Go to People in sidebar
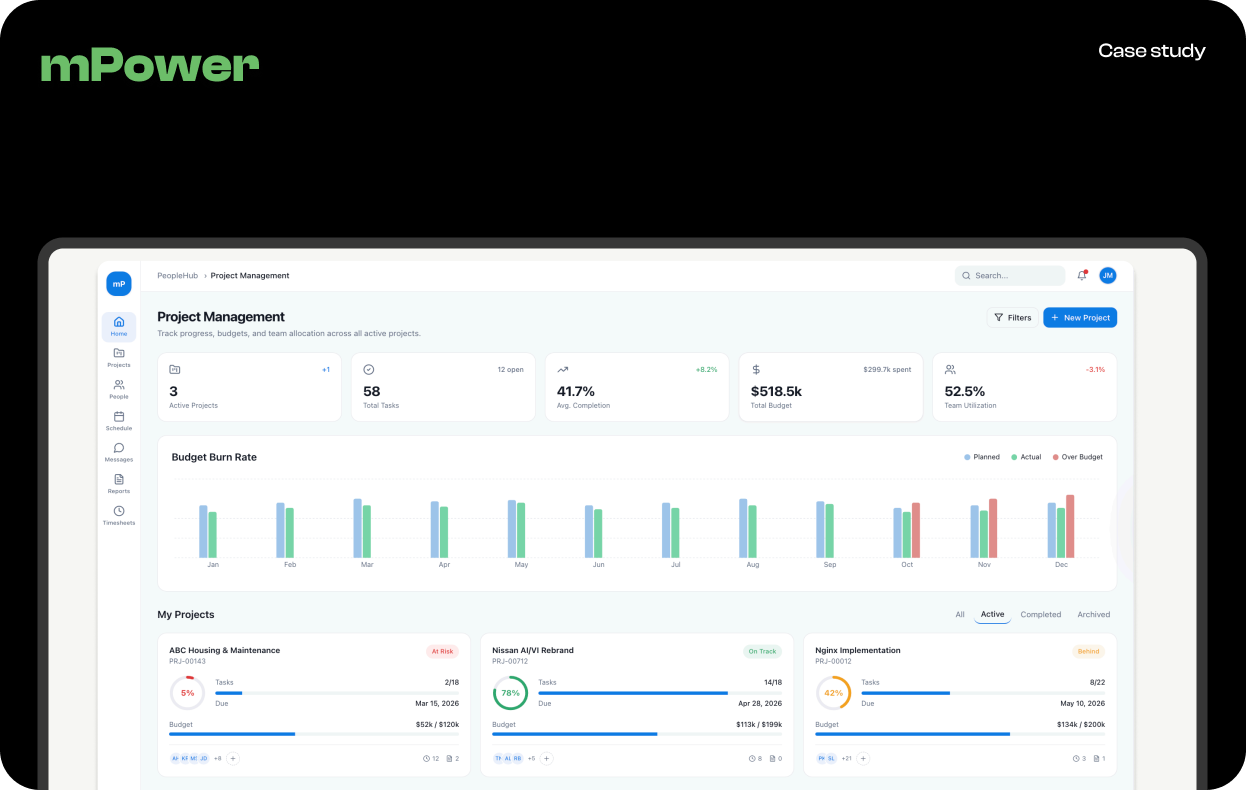Screen dimensions: 1246x790 [x=119, y=389]
